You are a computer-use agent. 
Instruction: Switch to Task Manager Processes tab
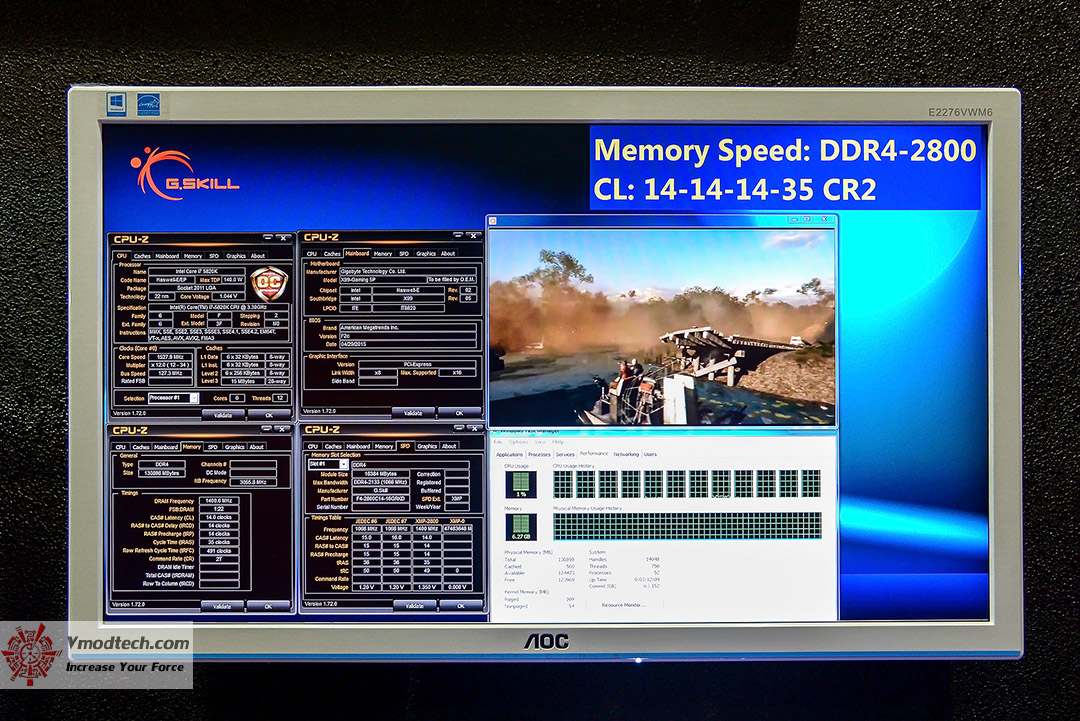(x=539, y=454)
